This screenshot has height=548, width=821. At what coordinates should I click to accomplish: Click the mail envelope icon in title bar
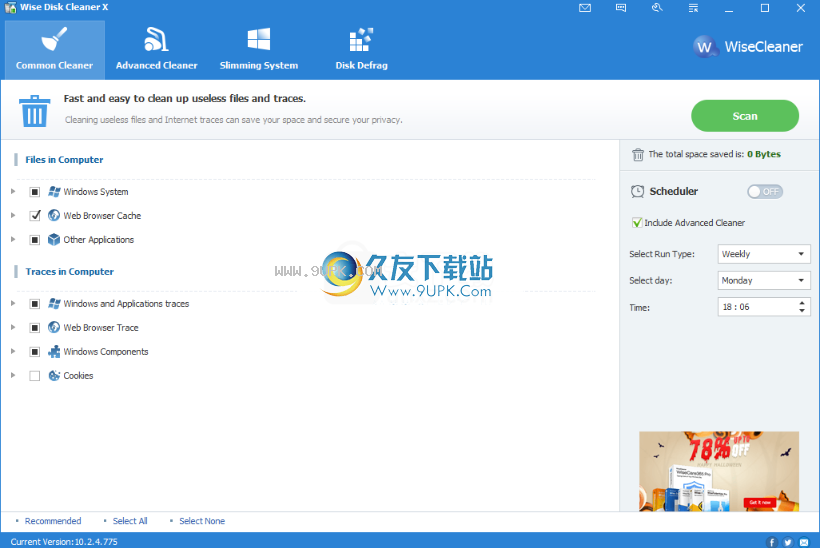coord(585,8)
